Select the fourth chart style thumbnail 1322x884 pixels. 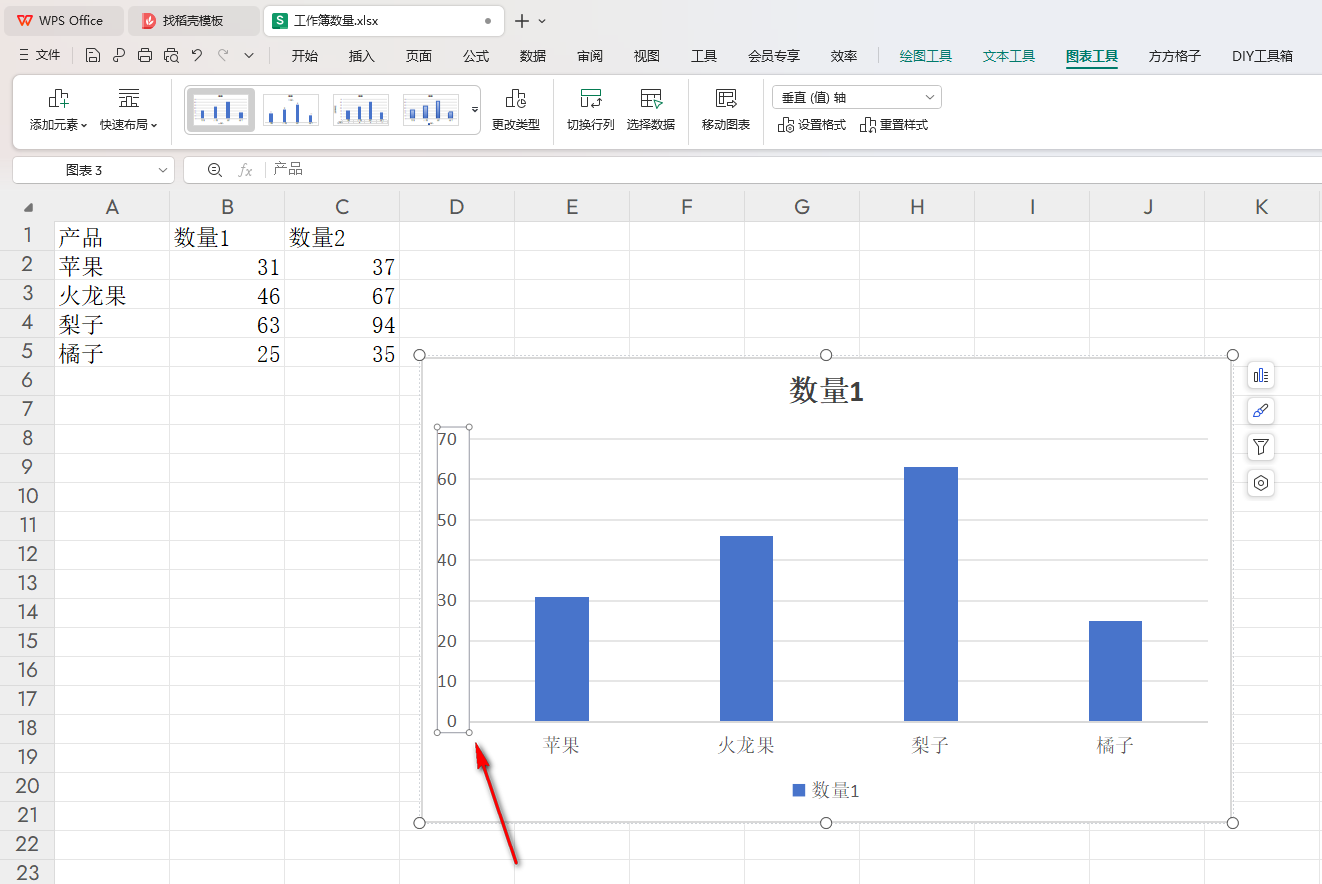click(x=431, y=109)
